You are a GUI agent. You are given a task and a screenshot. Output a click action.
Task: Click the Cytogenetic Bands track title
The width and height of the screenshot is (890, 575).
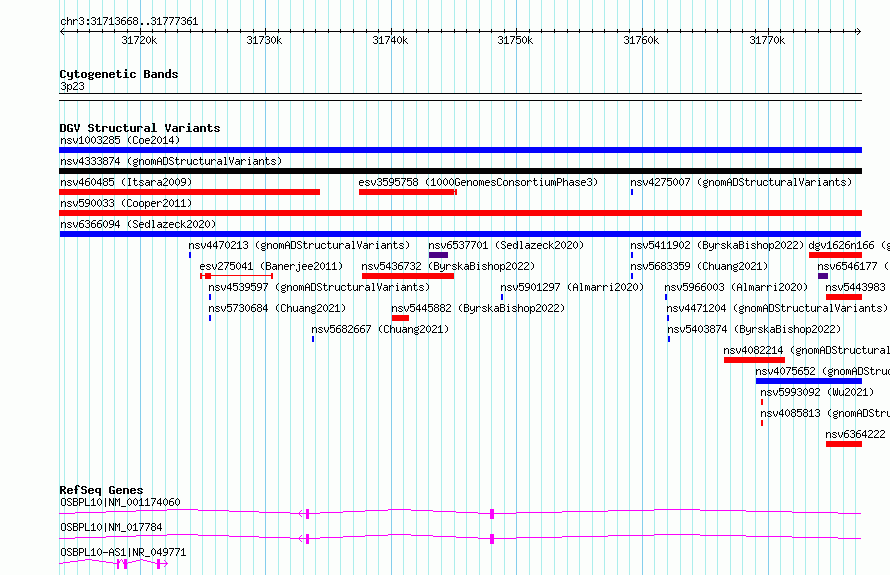pos(119,74)
